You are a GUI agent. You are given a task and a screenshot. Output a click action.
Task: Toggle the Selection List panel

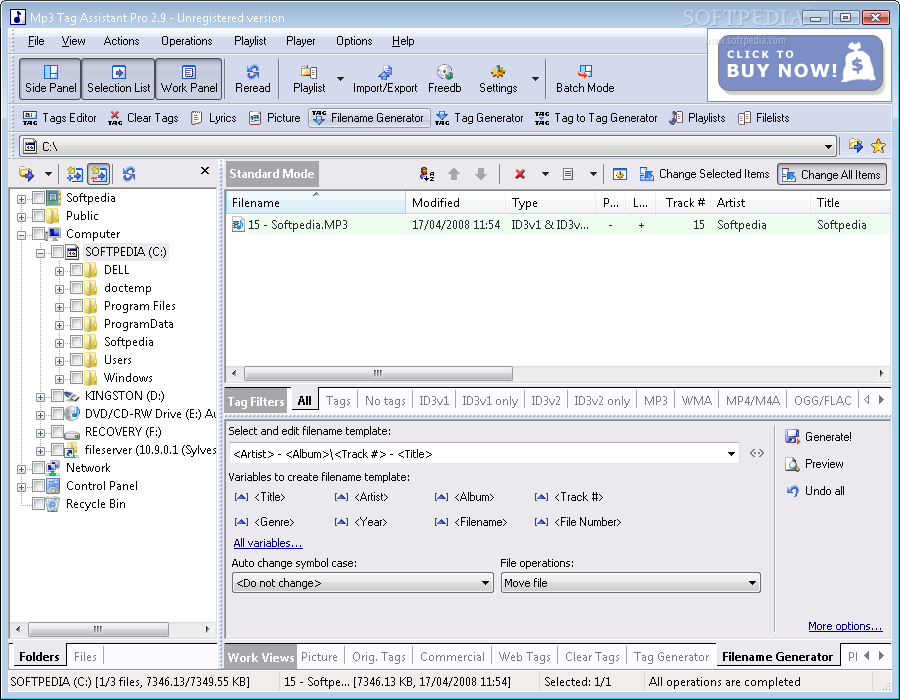pyautogui.click(x=118, y=79)
